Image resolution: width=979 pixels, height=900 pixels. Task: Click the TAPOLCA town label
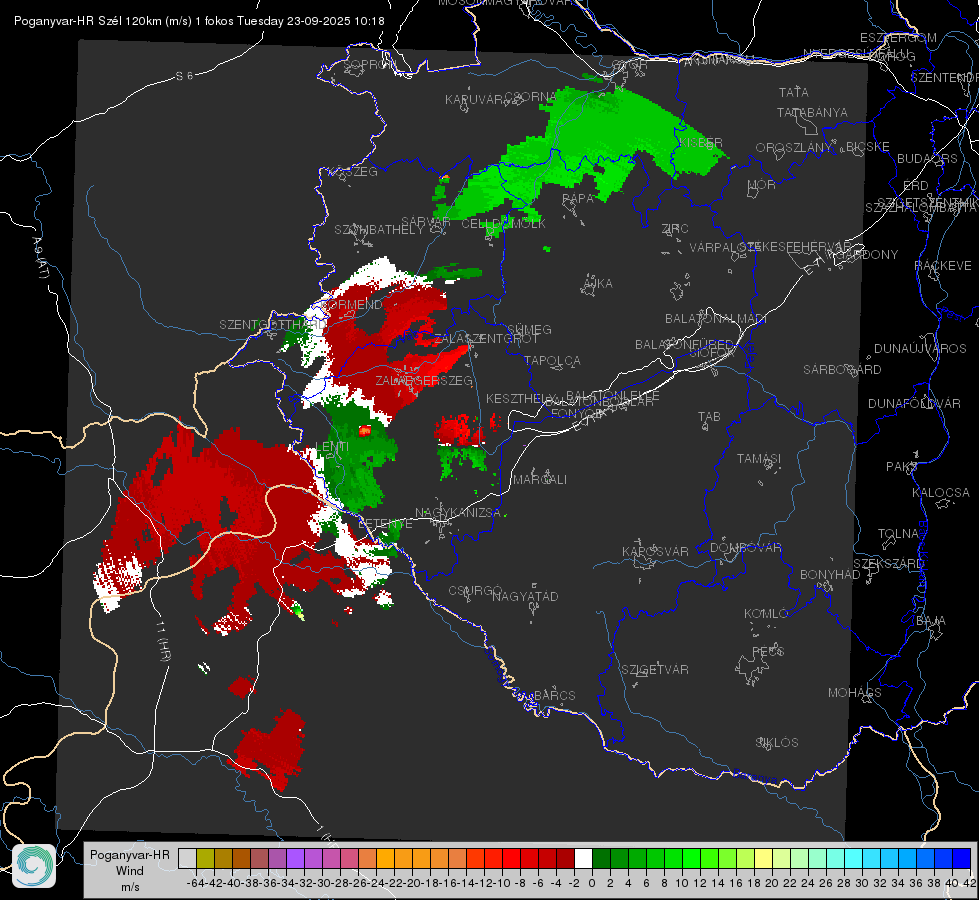click(553, 360)
